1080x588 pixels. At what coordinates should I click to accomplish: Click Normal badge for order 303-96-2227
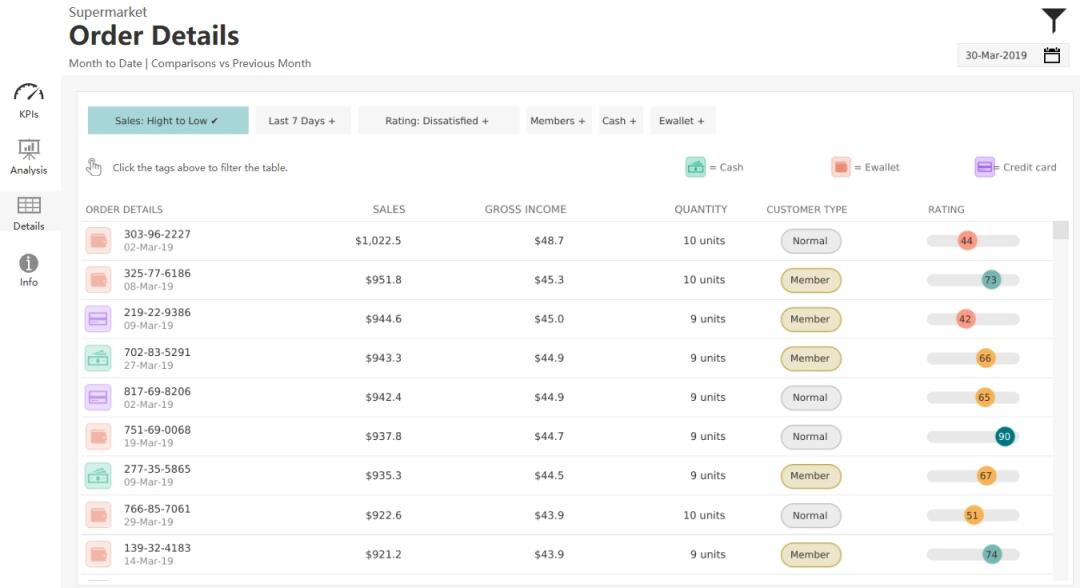tap(811, 241)
